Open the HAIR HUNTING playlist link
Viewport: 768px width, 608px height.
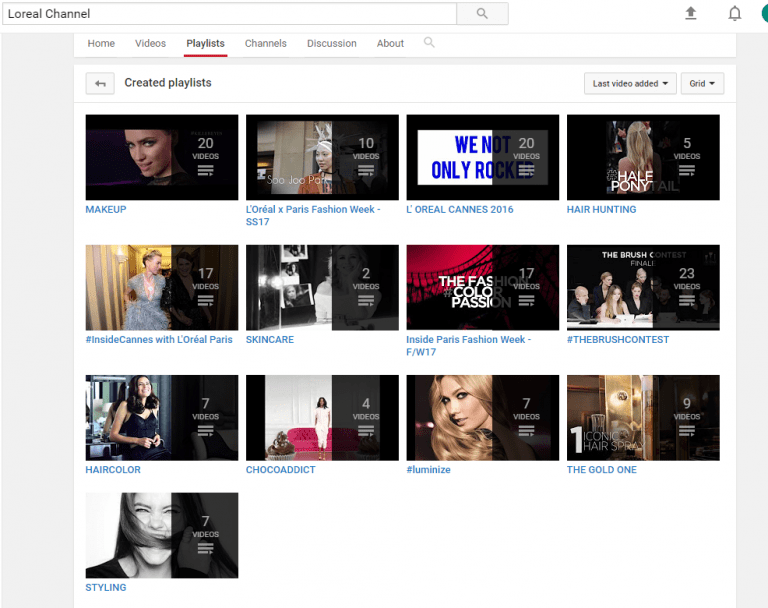click(x=601, y=209)
